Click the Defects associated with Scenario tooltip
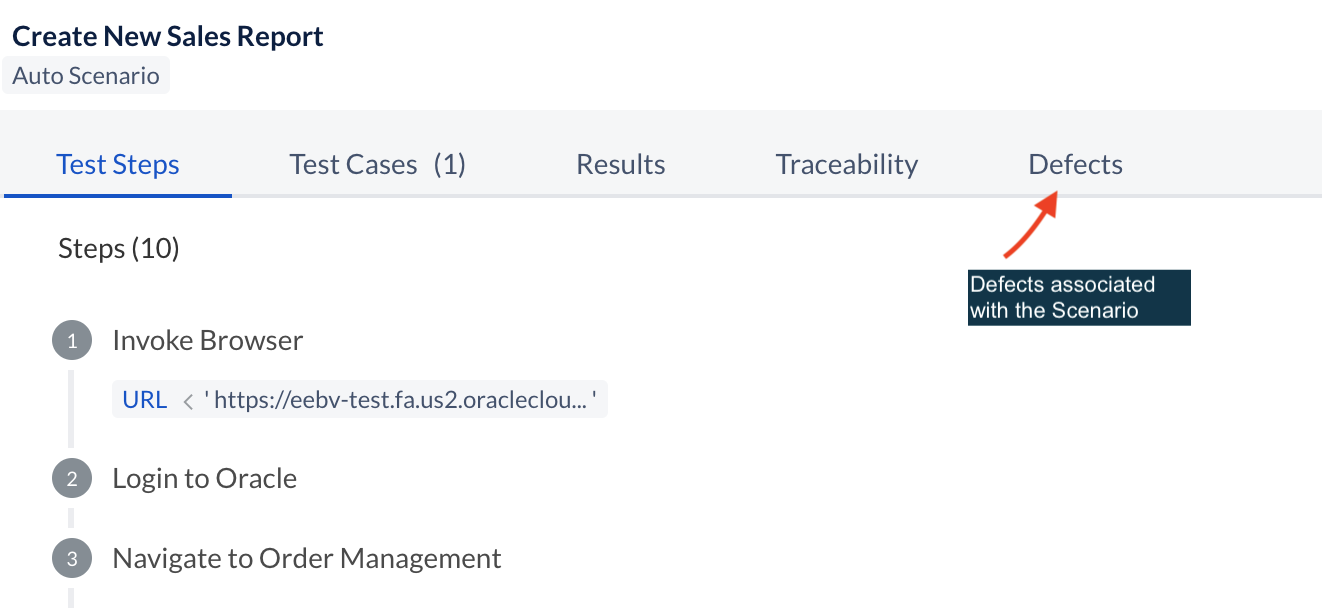Viewport: 1322px width, 608px height. click(1078, 297)
